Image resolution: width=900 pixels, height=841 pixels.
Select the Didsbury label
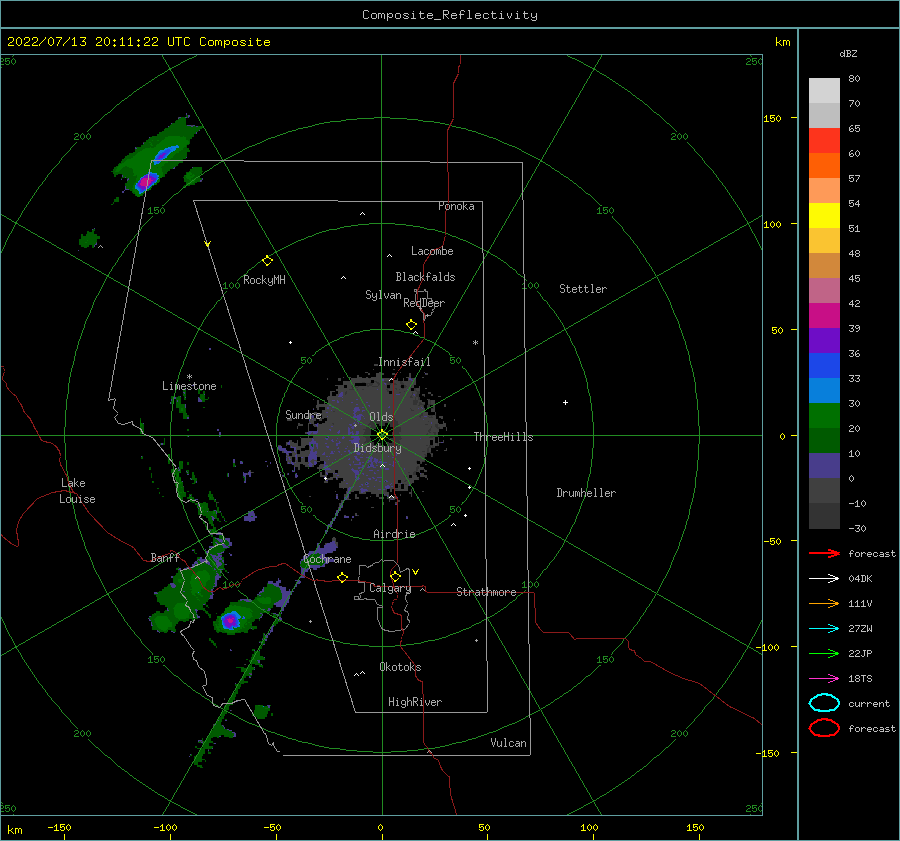377,448
